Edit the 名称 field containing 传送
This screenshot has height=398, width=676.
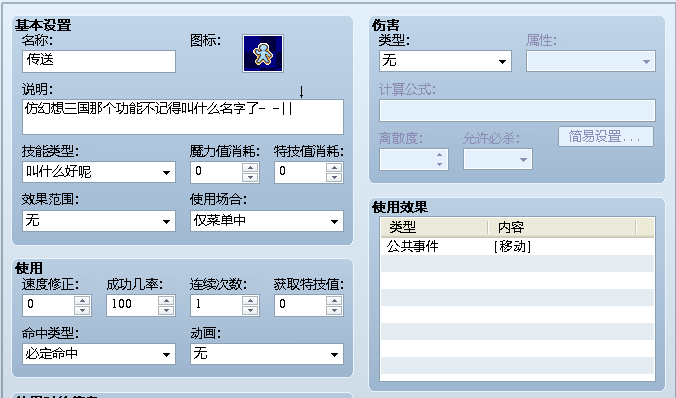(99, 61)
